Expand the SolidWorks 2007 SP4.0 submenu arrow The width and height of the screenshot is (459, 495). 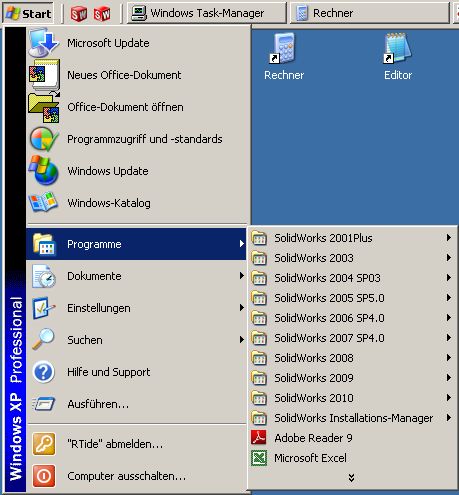pos(449,338)
